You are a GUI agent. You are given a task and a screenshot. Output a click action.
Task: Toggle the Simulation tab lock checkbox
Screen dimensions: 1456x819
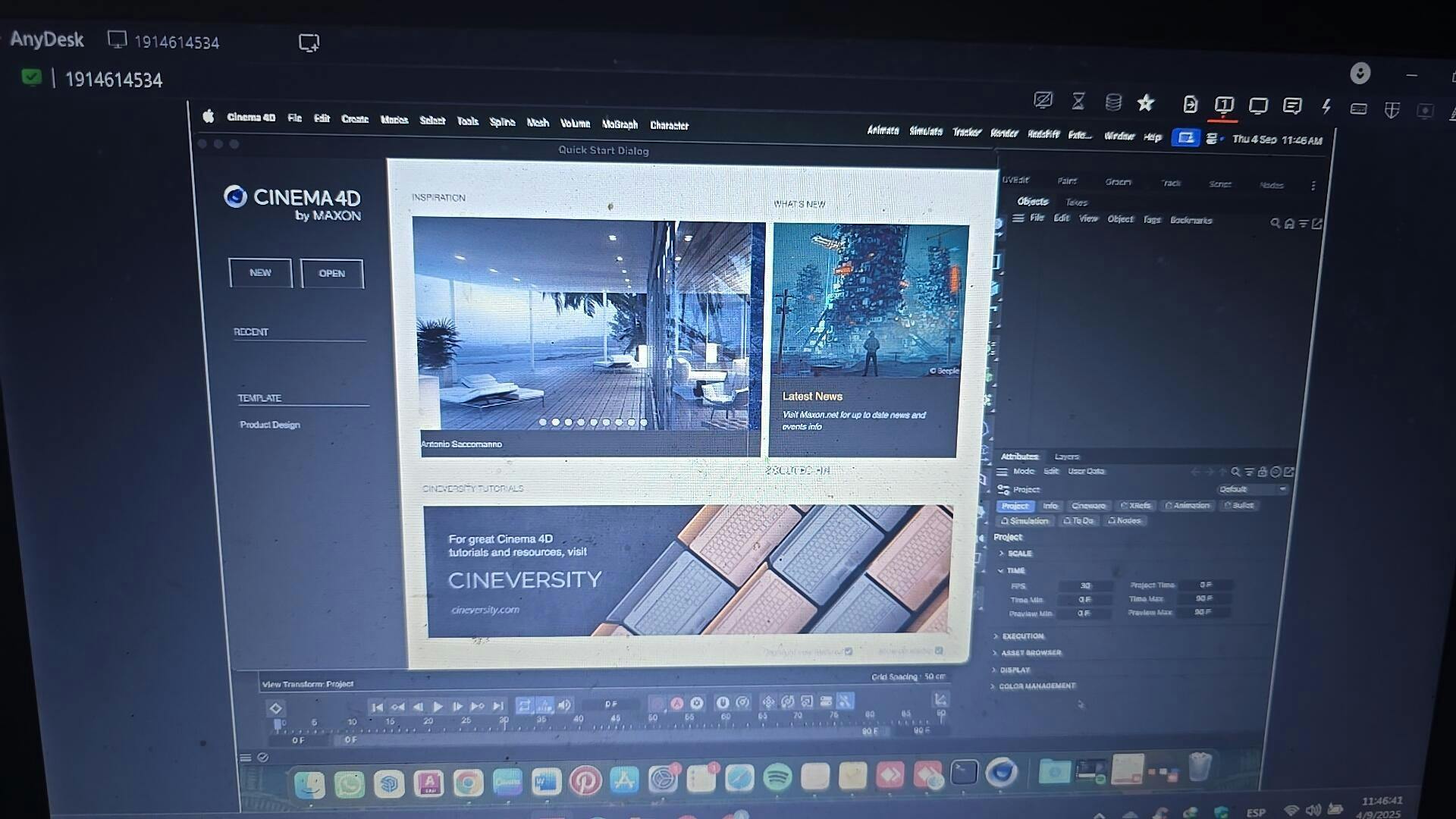tap(1005, 522)
